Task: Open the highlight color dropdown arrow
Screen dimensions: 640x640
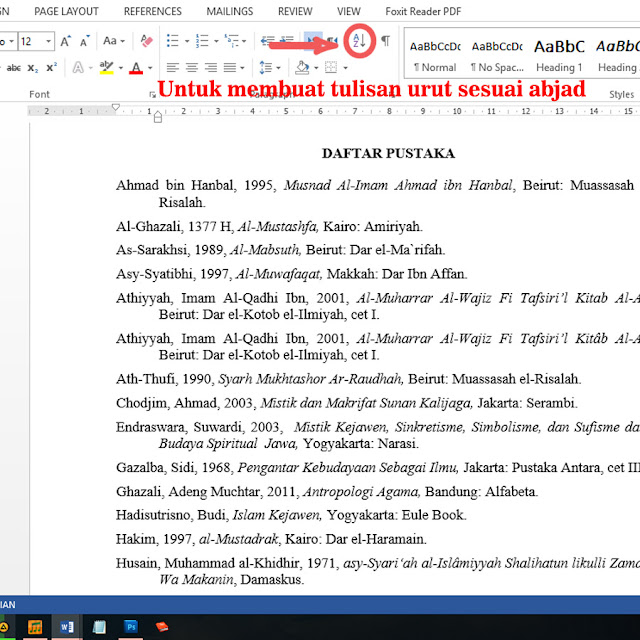Action: [121, 68]
